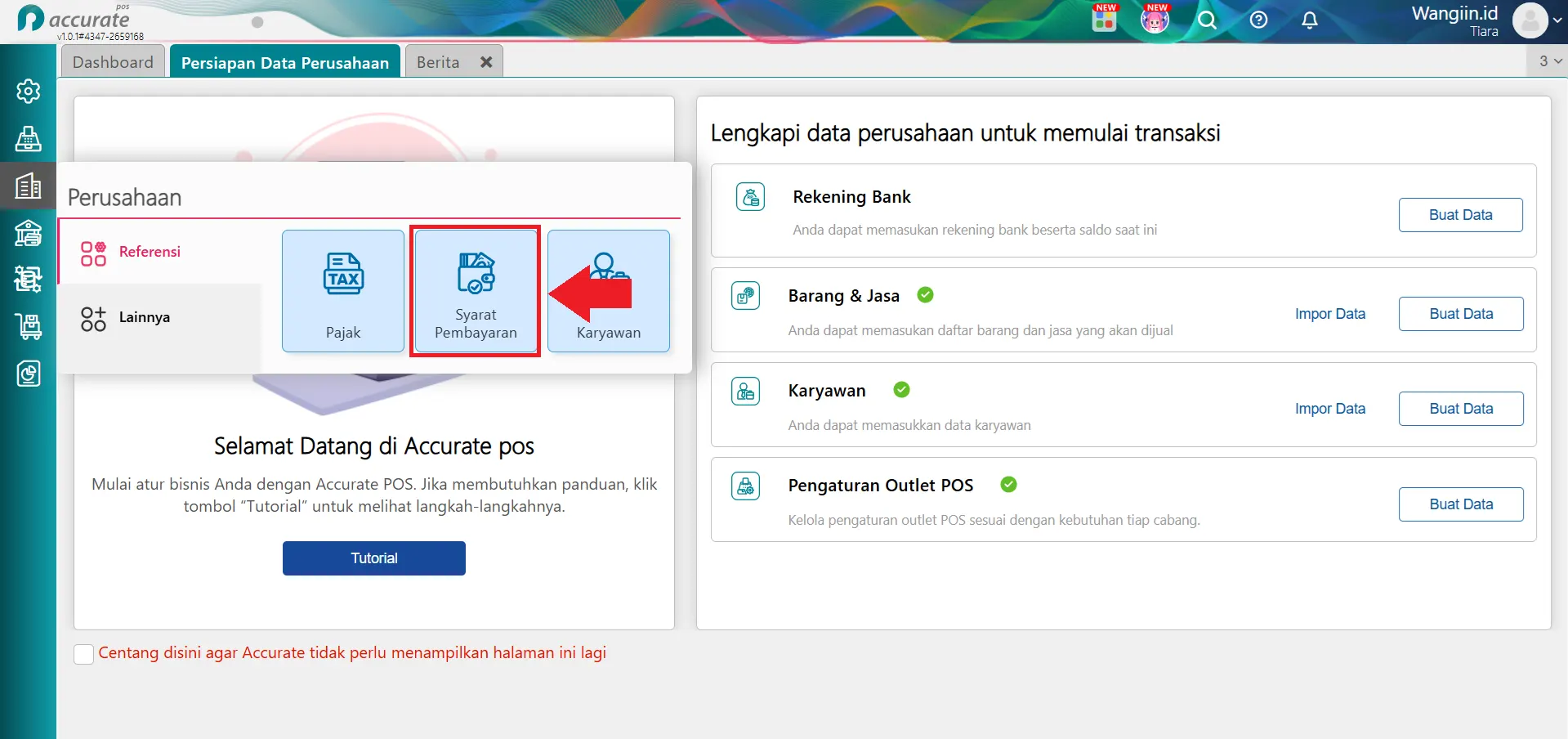Click Impor Data for Karyawan

(1330, 409)
